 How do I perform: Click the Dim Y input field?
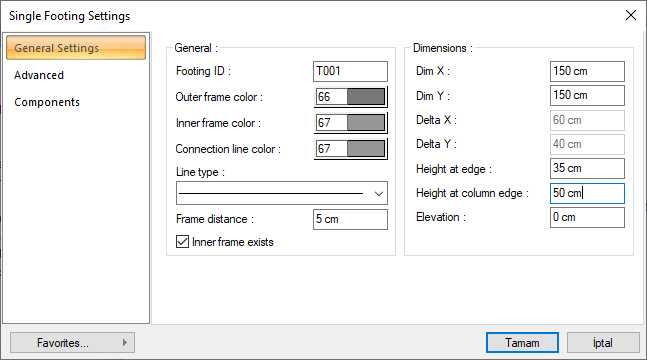[x=587, y=95]
